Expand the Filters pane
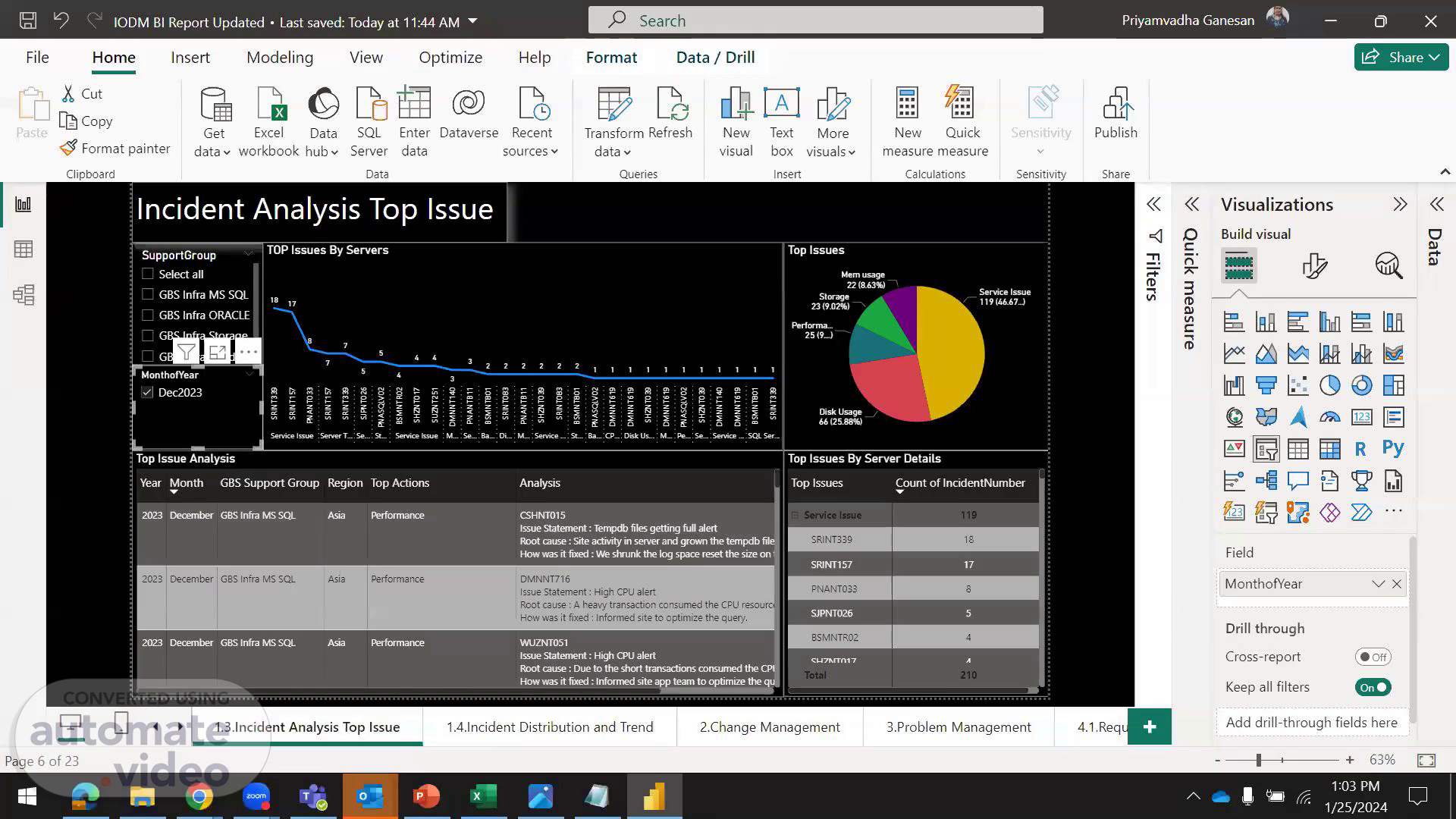1456x819 pixels. (x=1153, y=205)
